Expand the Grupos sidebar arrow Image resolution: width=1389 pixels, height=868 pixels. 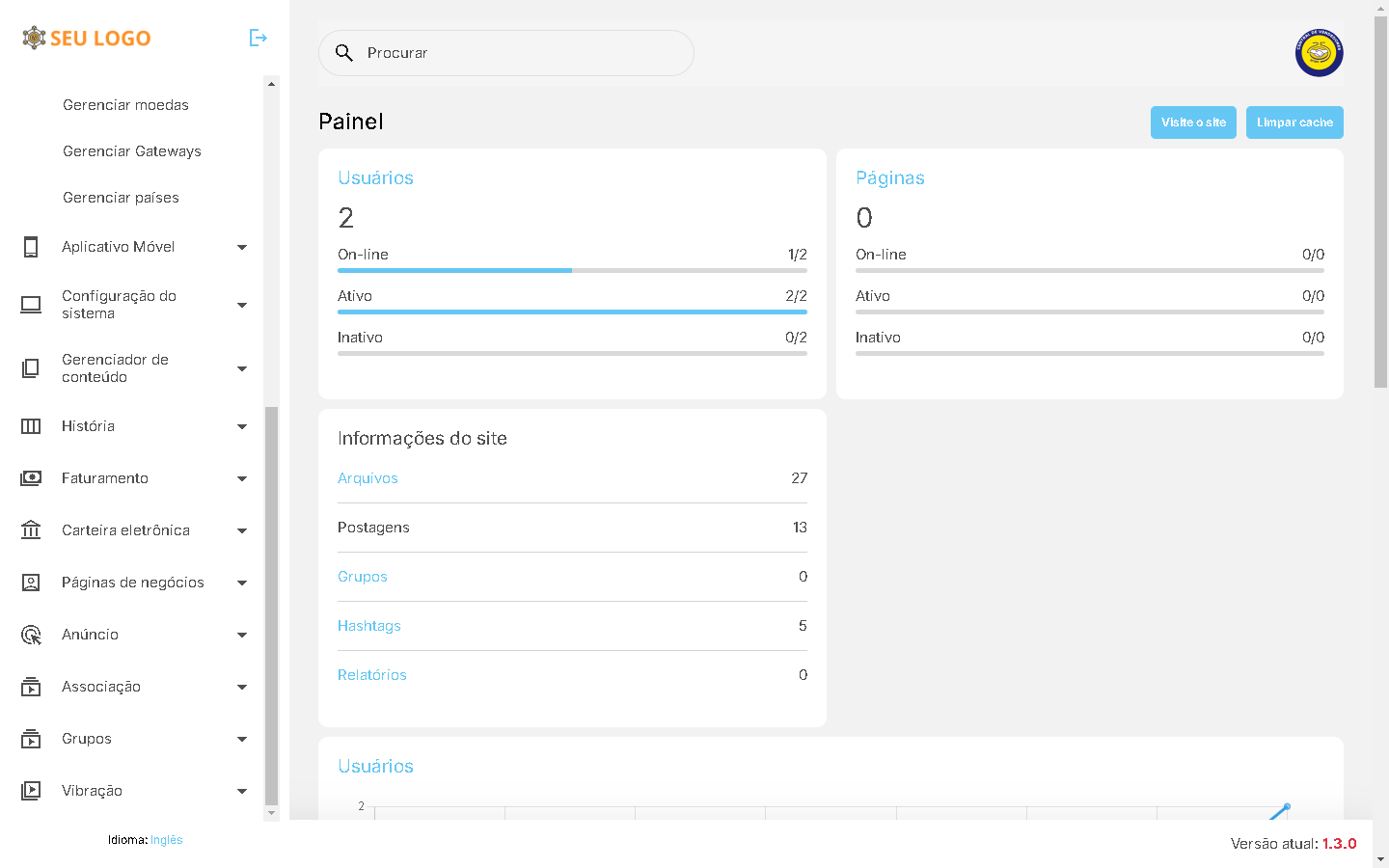(242, 739)
